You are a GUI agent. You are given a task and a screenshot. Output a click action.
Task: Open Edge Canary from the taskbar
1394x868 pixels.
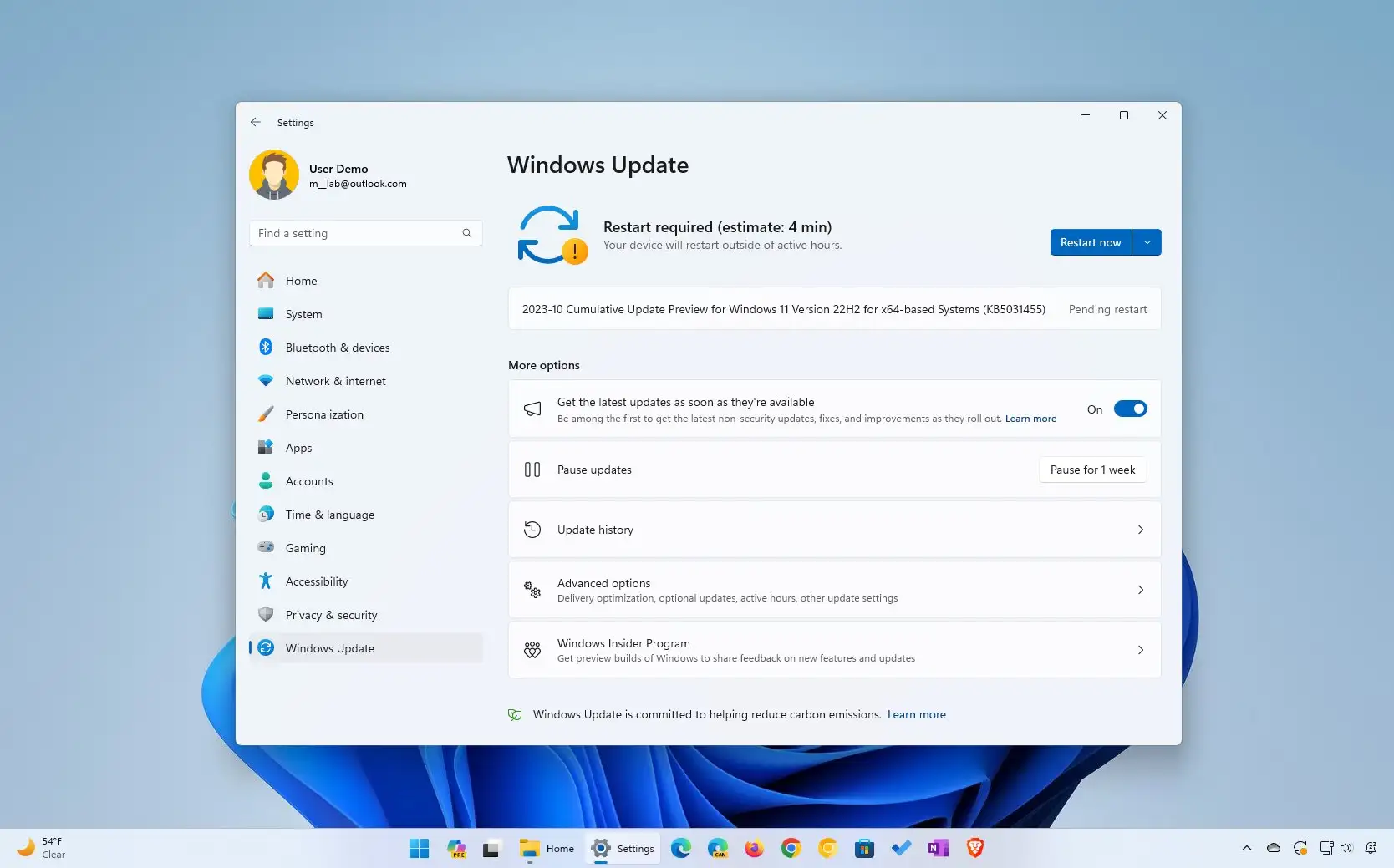click(718, 849)
